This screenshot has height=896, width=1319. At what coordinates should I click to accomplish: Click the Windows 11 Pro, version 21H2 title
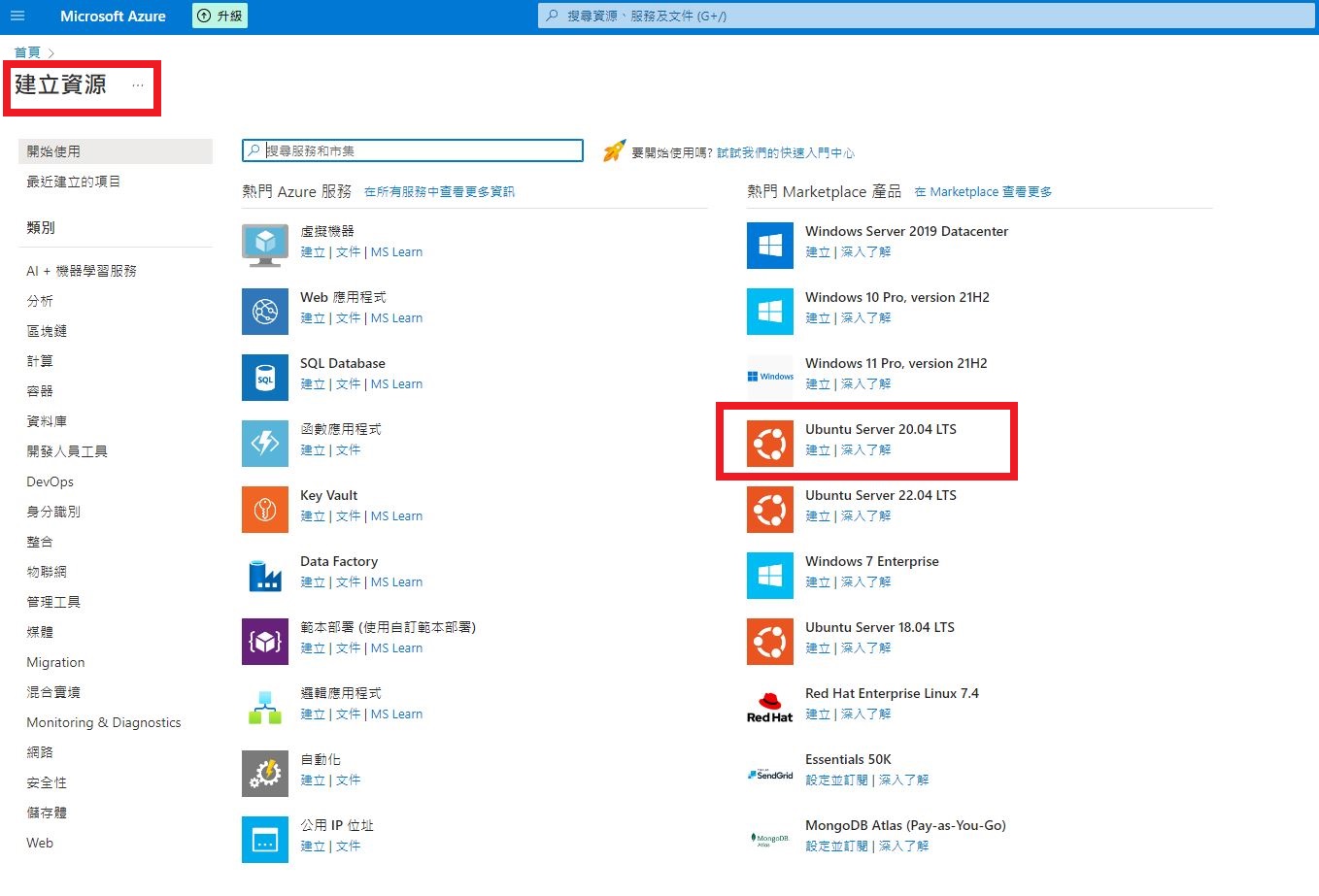tap(896, 363)
